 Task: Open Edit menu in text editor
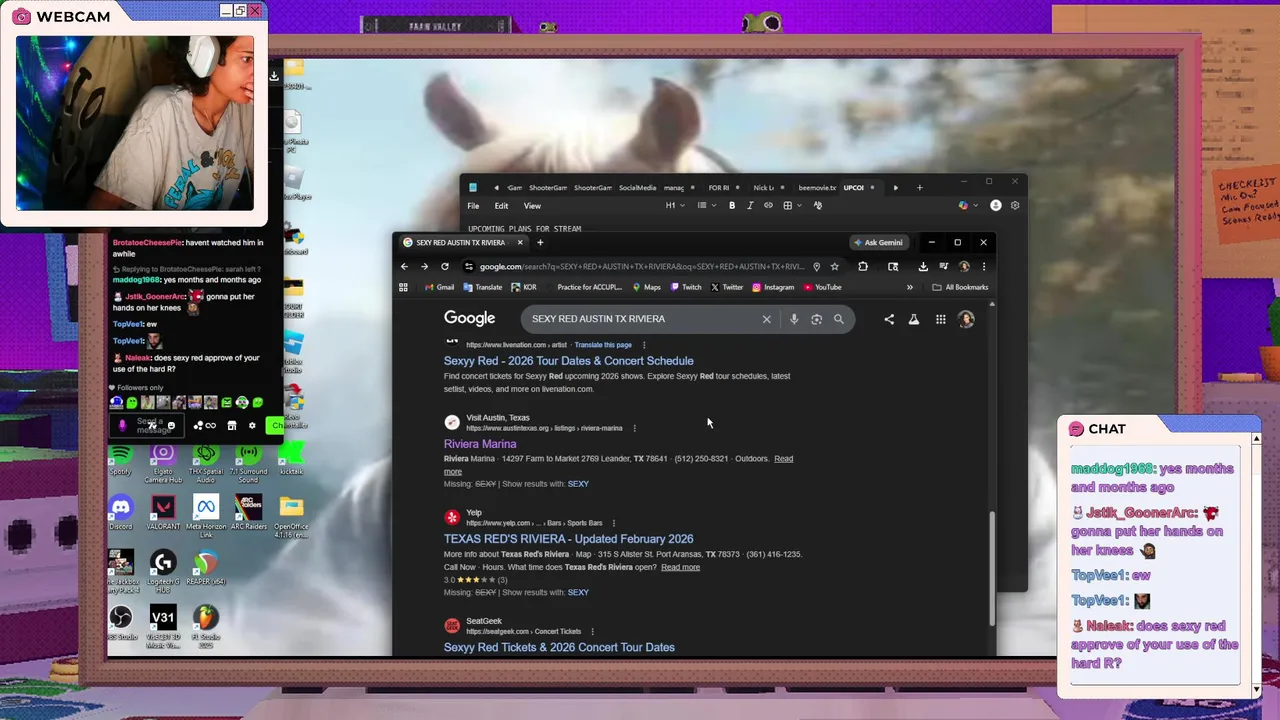[x=501, y=206]
